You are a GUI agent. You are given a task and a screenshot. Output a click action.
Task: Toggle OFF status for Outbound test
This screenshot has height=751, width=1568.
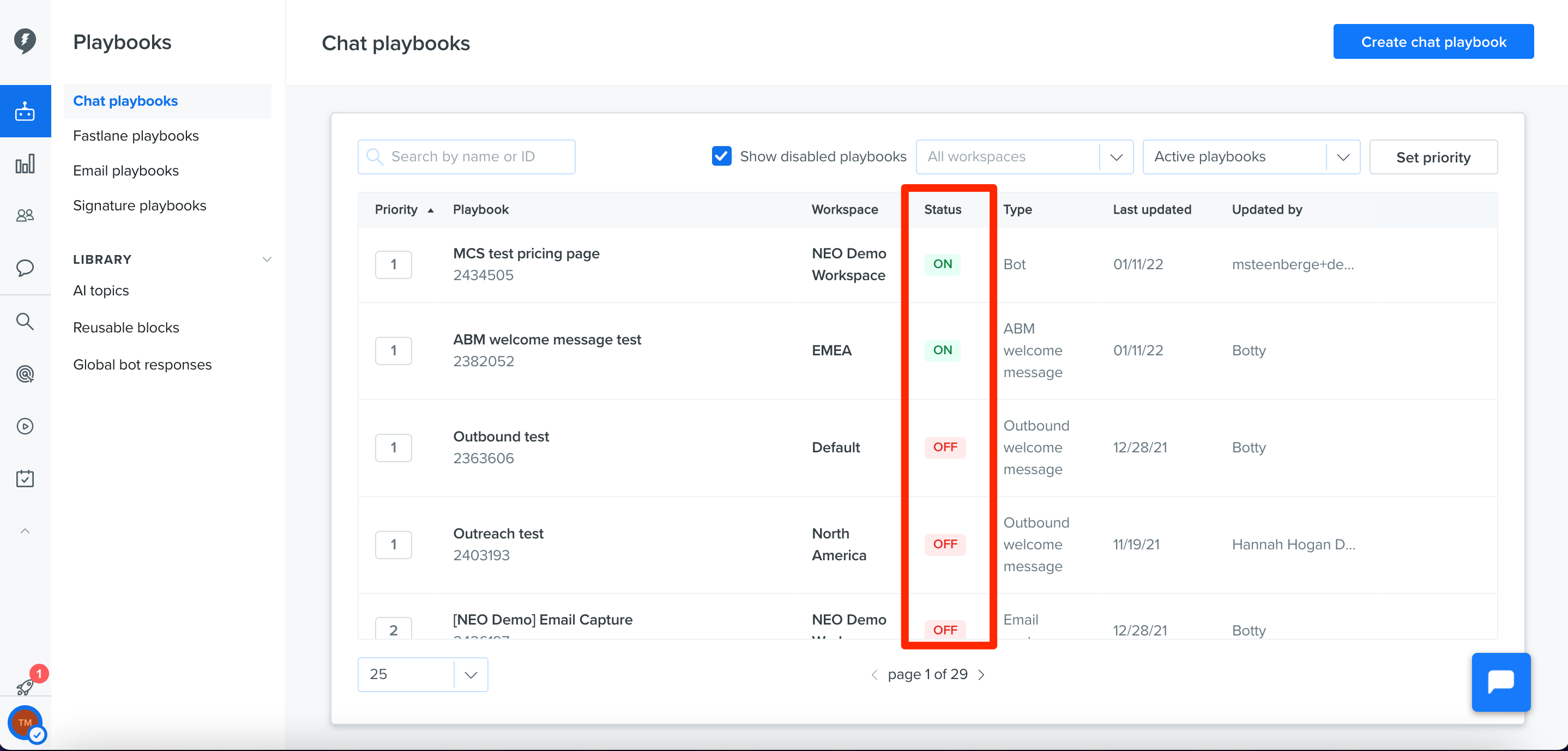pyautogui.click(x=945, y=447)
